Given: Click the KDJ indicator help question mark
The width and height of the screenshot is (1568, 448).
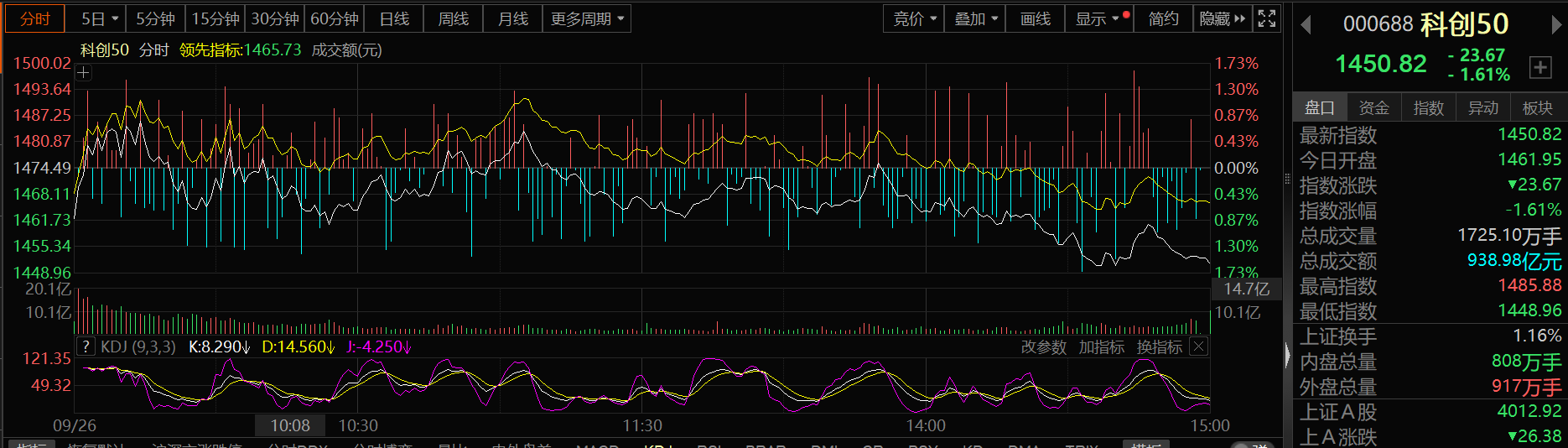Looking at the screenshot, I should coord(86,346).
